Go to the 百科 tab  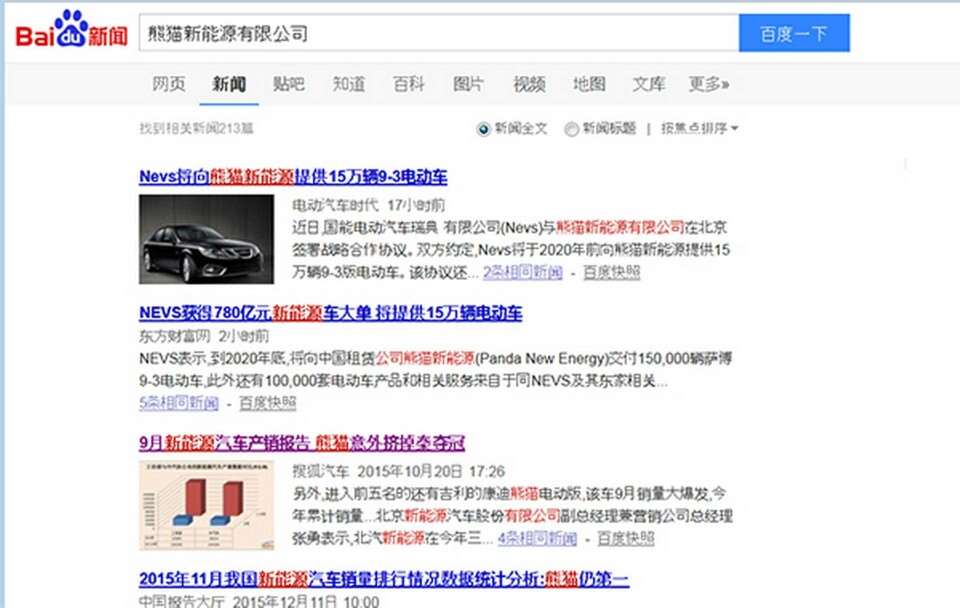pos(408,84)
